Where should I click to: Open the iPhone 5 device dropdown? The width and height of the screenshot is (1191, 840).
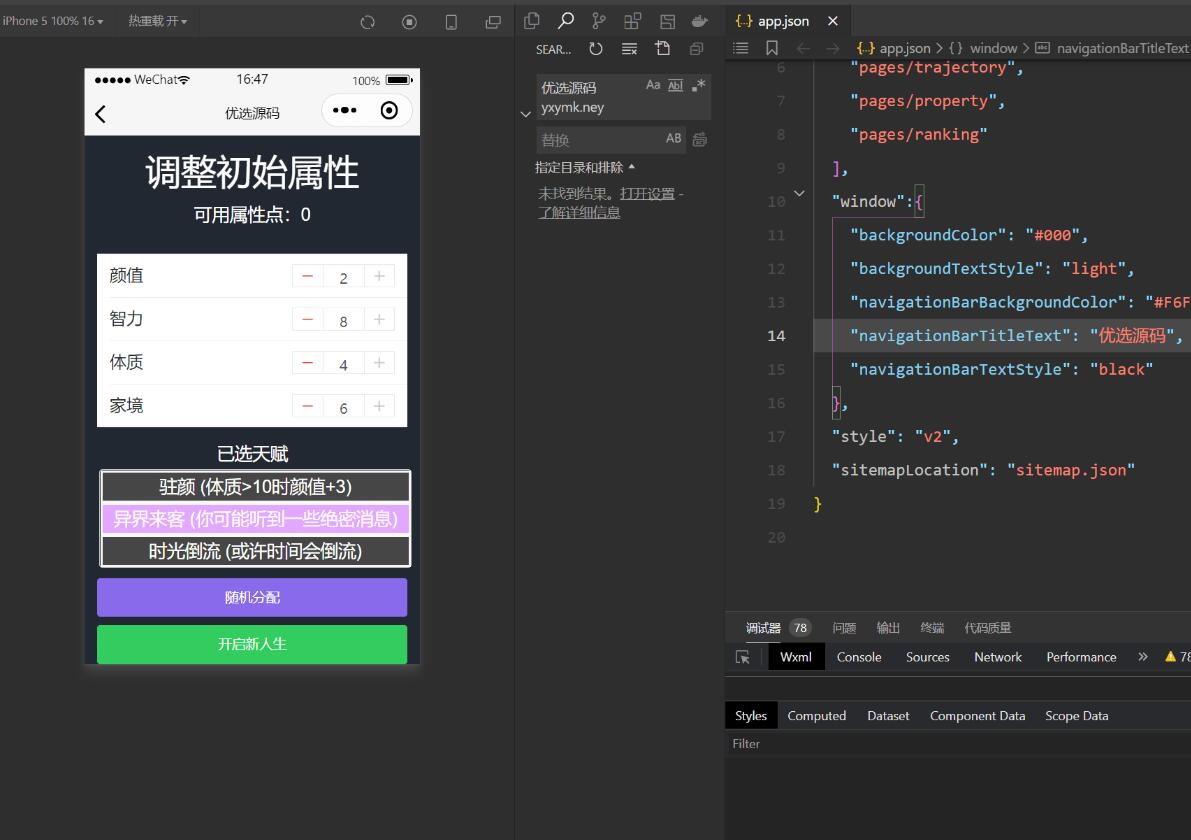coord(52,21)
